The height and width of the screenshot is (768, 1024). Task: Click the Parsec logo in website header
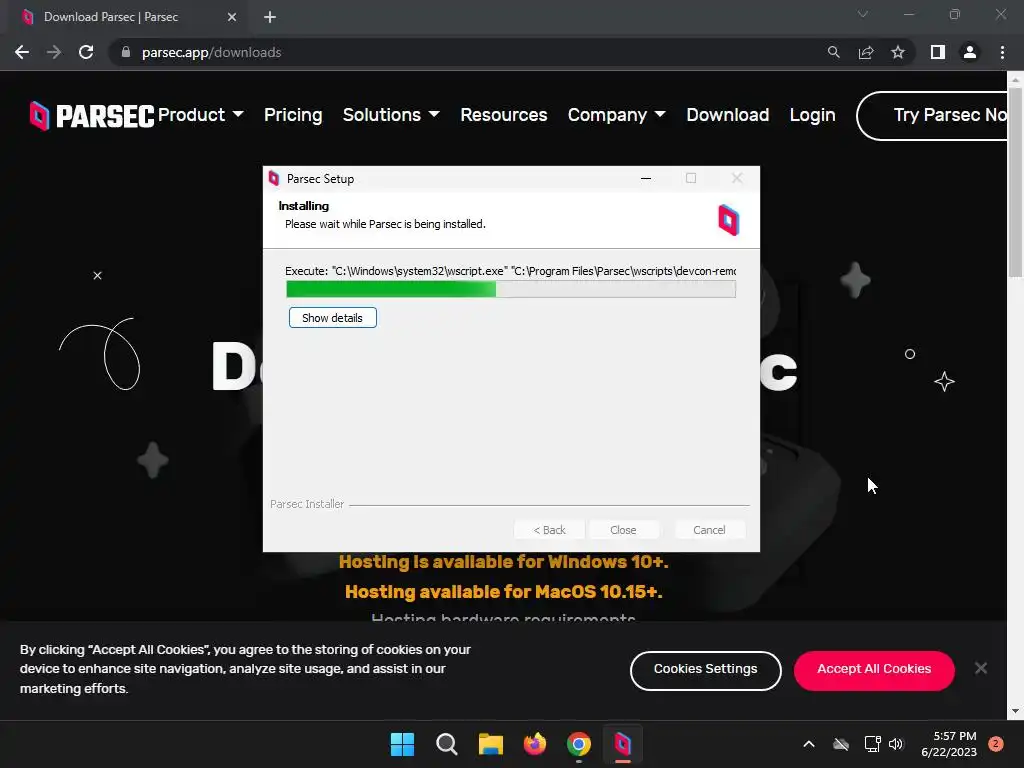click(x=91, y=116)
